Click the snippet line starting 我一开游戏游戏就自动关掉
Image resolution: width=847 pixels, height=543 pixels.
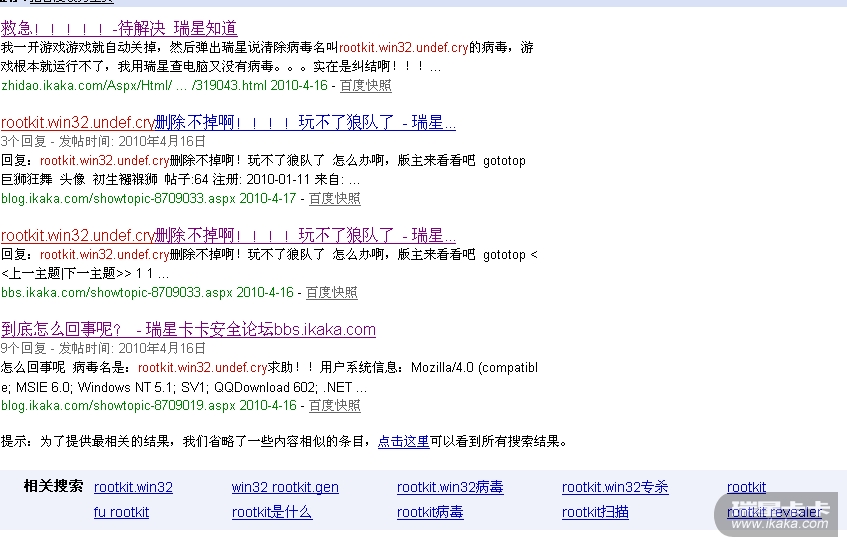pos(267,48)
